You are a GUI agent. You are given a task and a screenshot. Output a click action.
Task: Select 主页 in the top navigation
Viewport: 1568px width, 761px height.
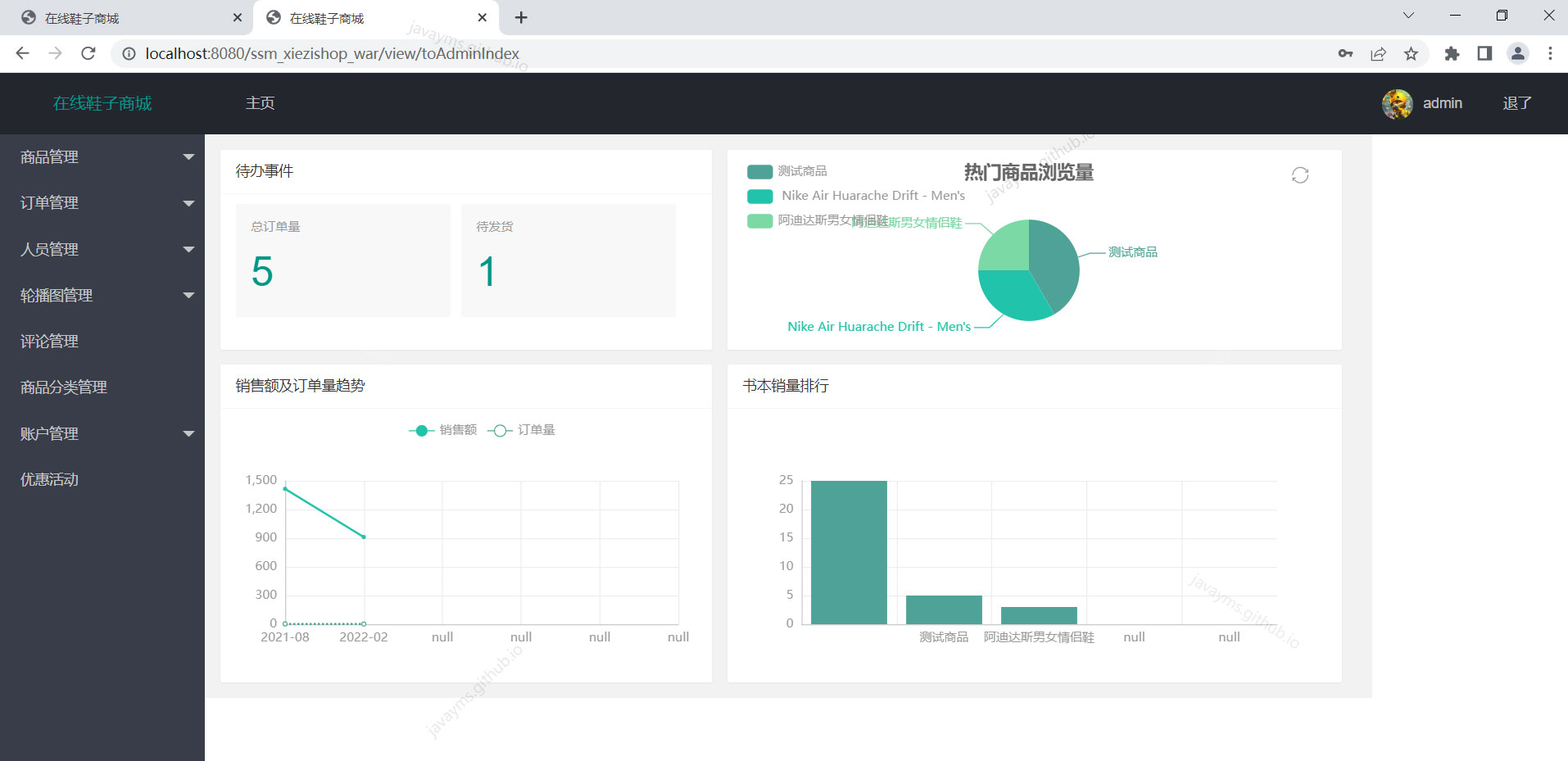tap(260, 103)
